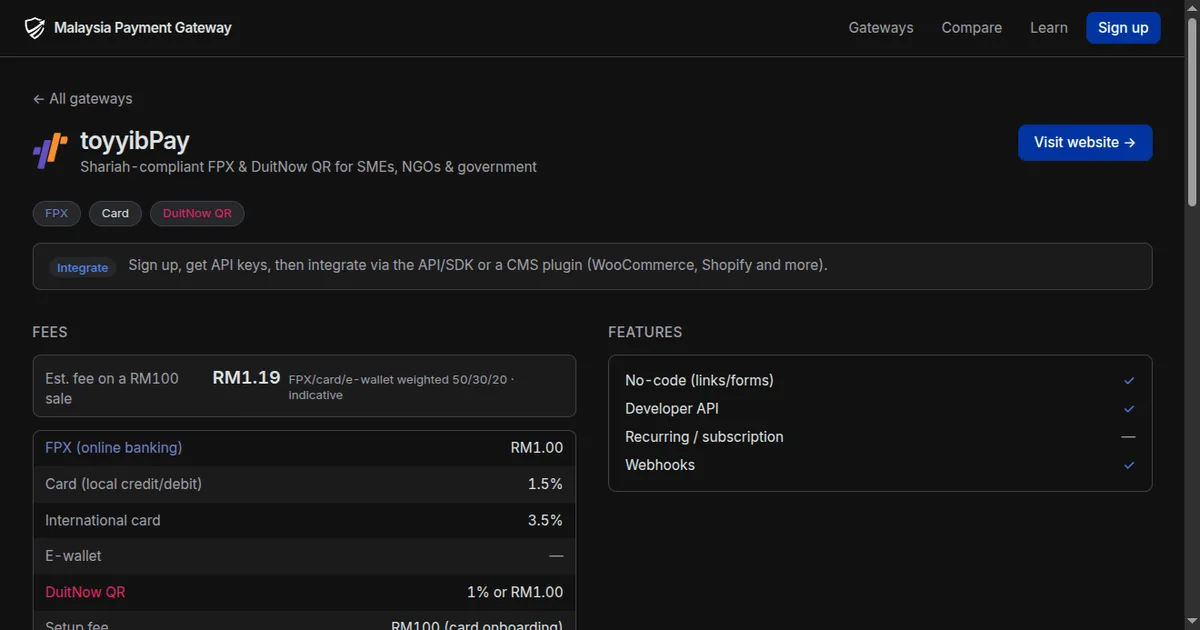Click the No-code checkmark icon
1200x630 pixels.
click(x=1129, y=381)
